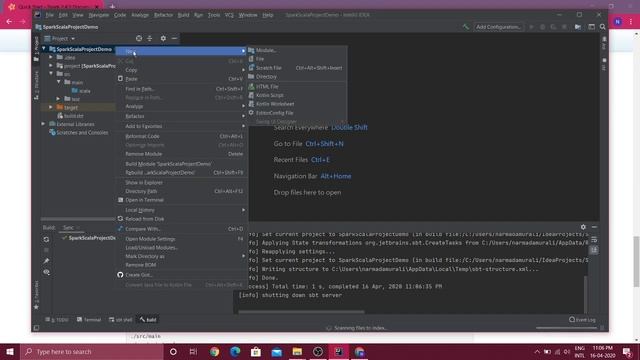Open the Project Structure icon in toolbar

click(578, 27)
